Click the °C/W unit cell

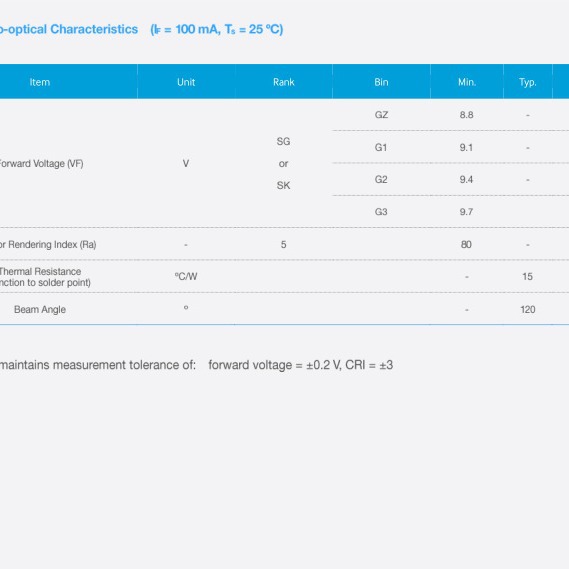coord(186,277)
